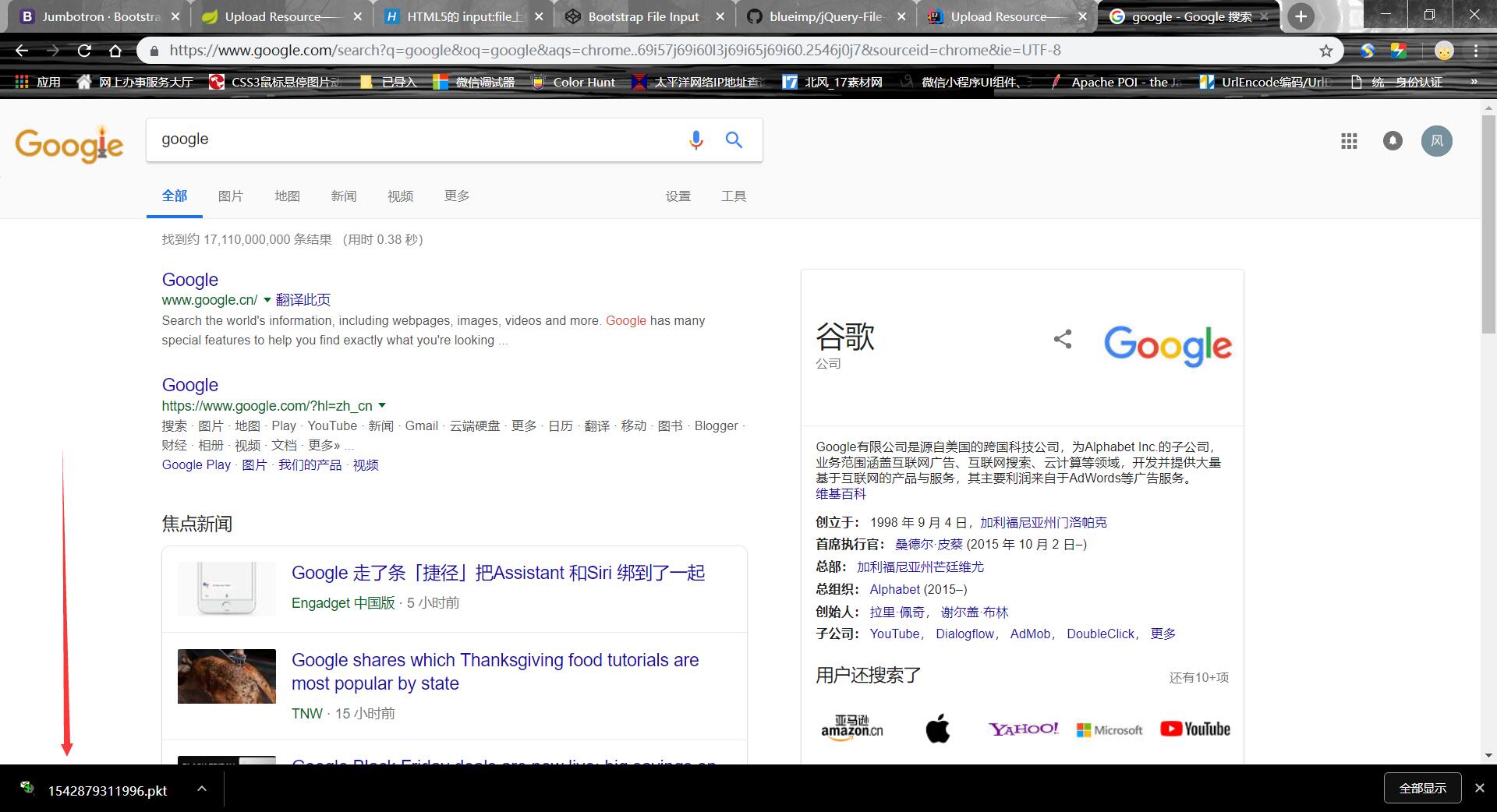Open download item options chevron
The width and height of the screenshot is (1497, 812).
click(202, 789)
